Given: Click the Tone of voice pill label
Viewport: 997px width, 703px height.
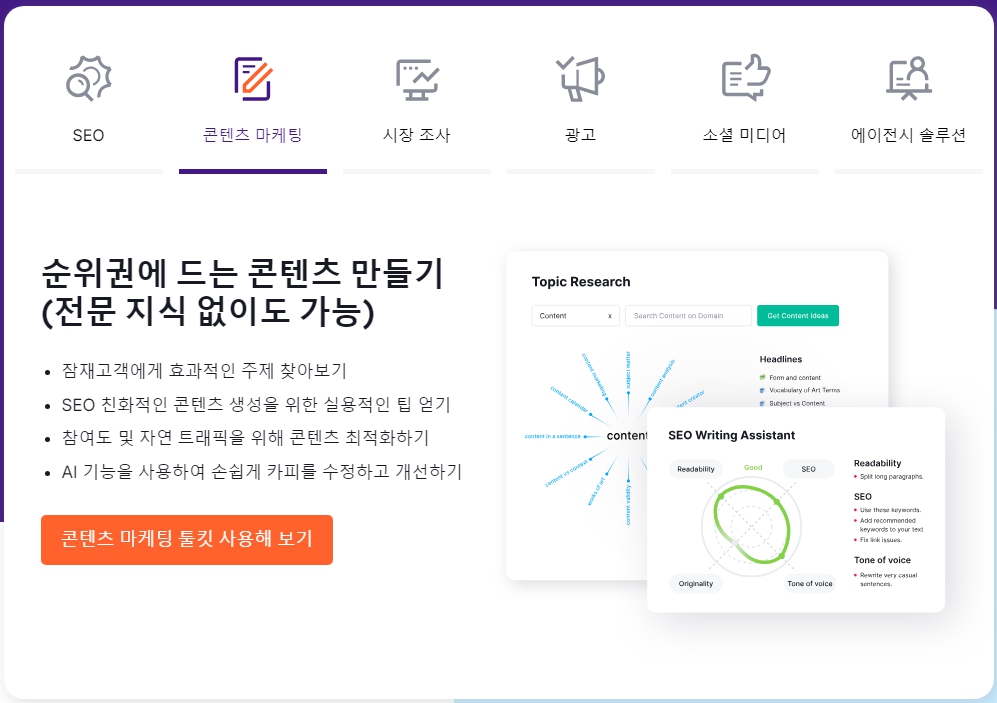Looking at the screenshot, I should point(809,584).
